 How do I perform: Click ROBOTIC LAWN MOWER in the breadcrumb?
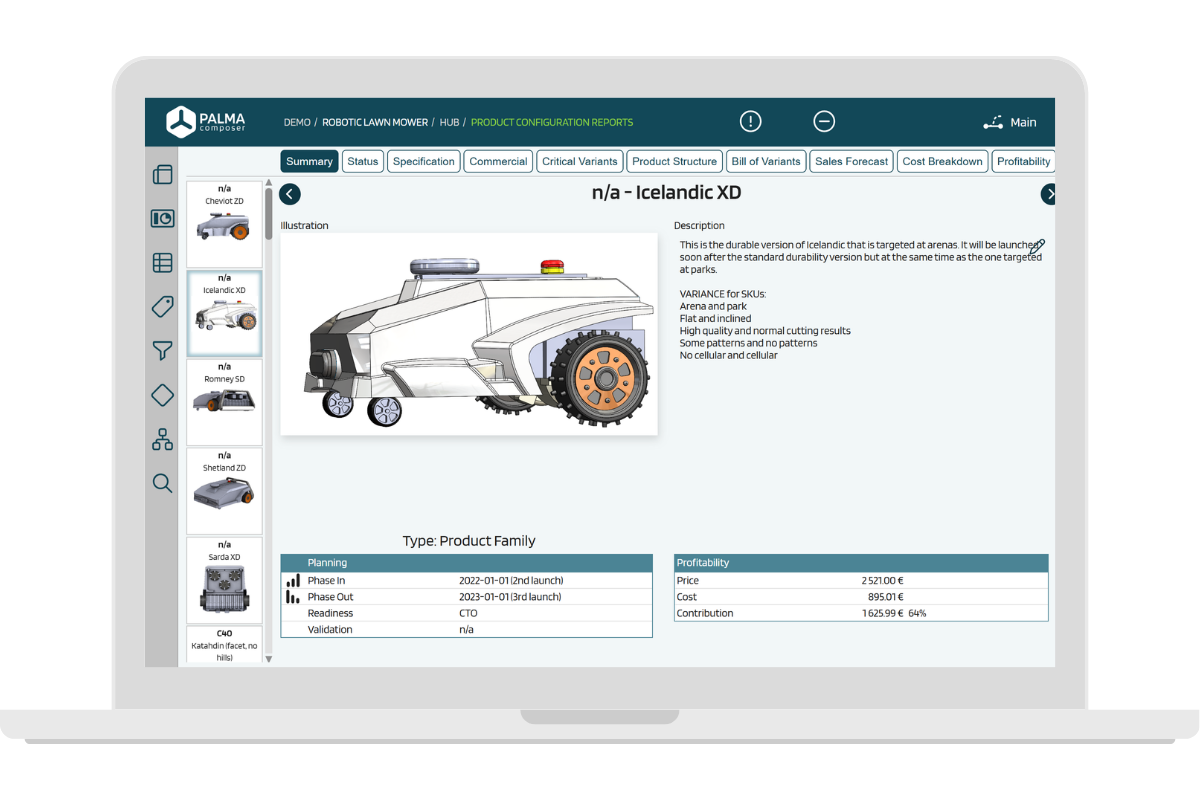pos(375,123)
